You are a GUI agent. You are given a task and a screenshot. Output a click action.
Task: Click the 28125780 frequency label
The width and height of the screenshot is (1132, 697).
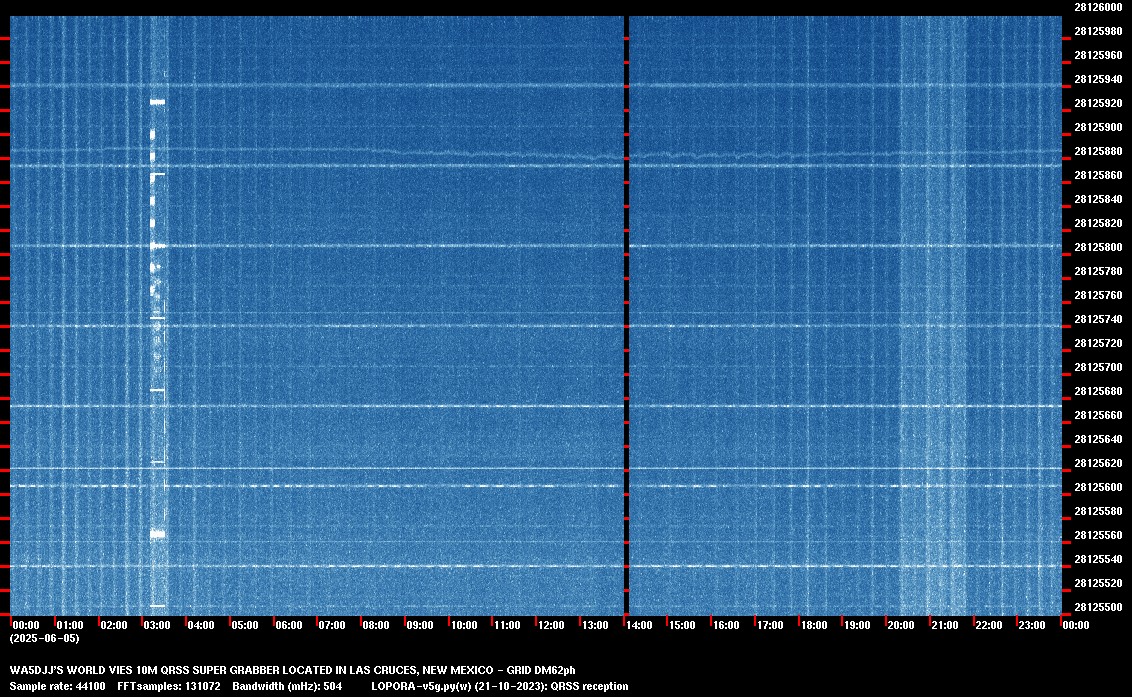tap(1098, 271)
